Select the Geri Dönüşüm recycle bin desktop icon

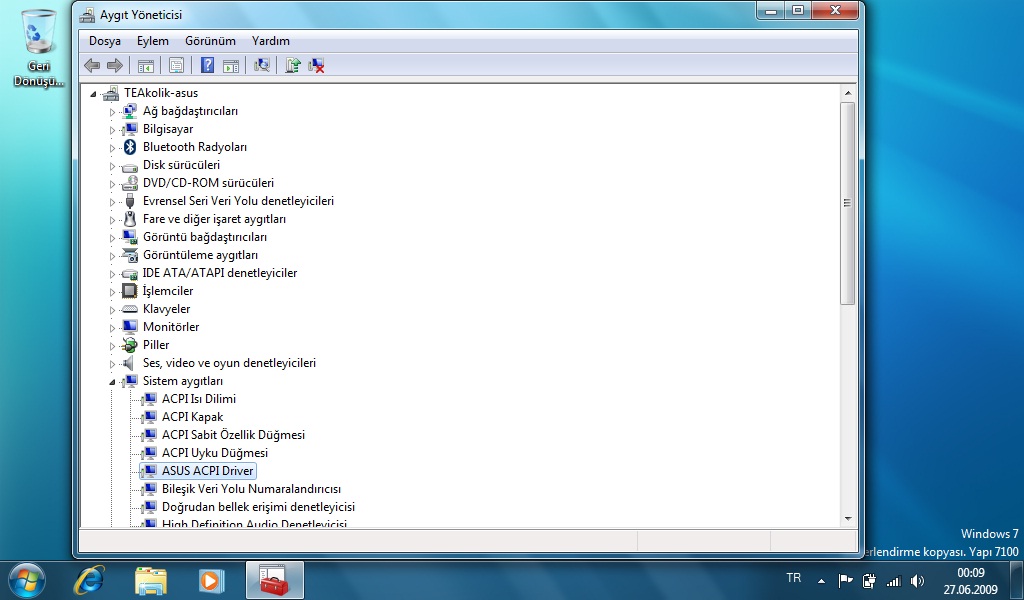[39, 48]
